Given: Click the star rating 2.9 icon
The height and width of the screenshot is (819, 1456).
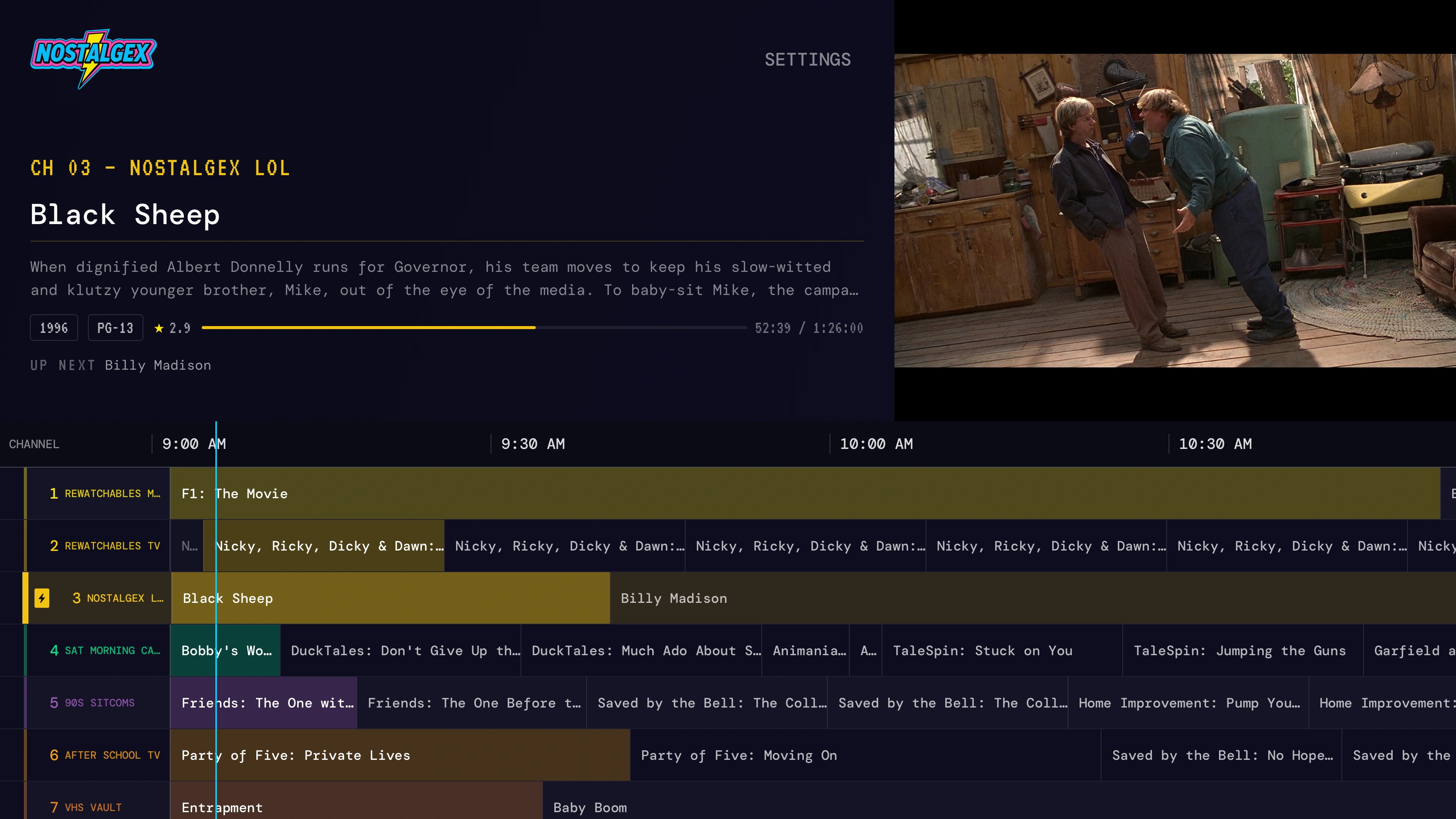Looking at the screenshot, I should 159,328.
